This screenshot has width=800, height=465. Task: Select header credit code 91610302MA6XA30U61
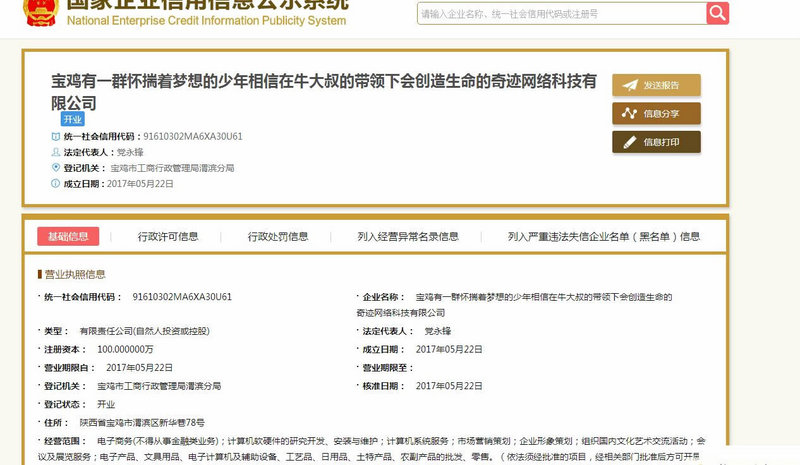click(193, 136)
